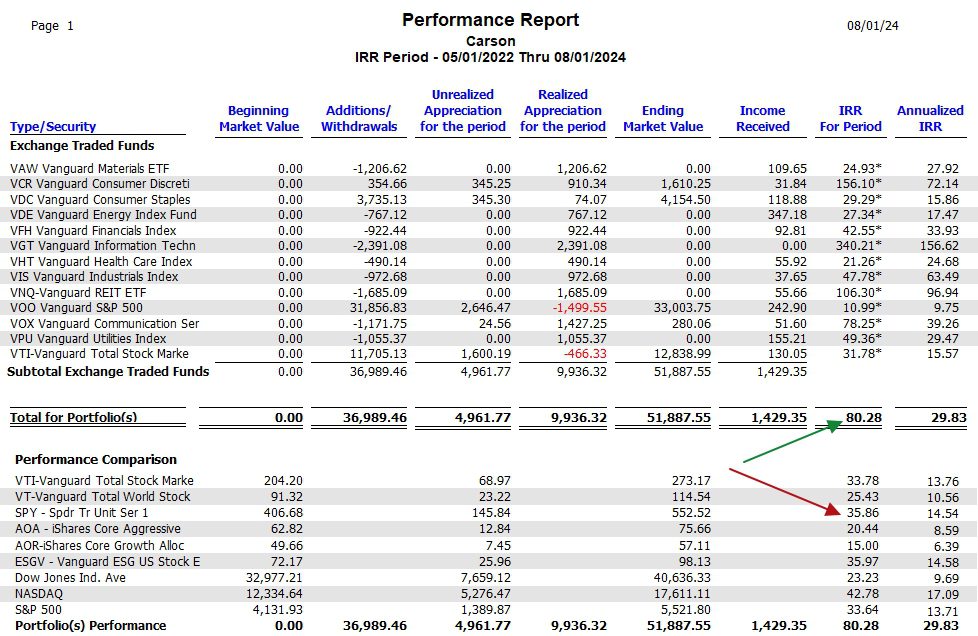Select SPY - Spdr Tr Unit Ser 1 row

tap(488, 513)
